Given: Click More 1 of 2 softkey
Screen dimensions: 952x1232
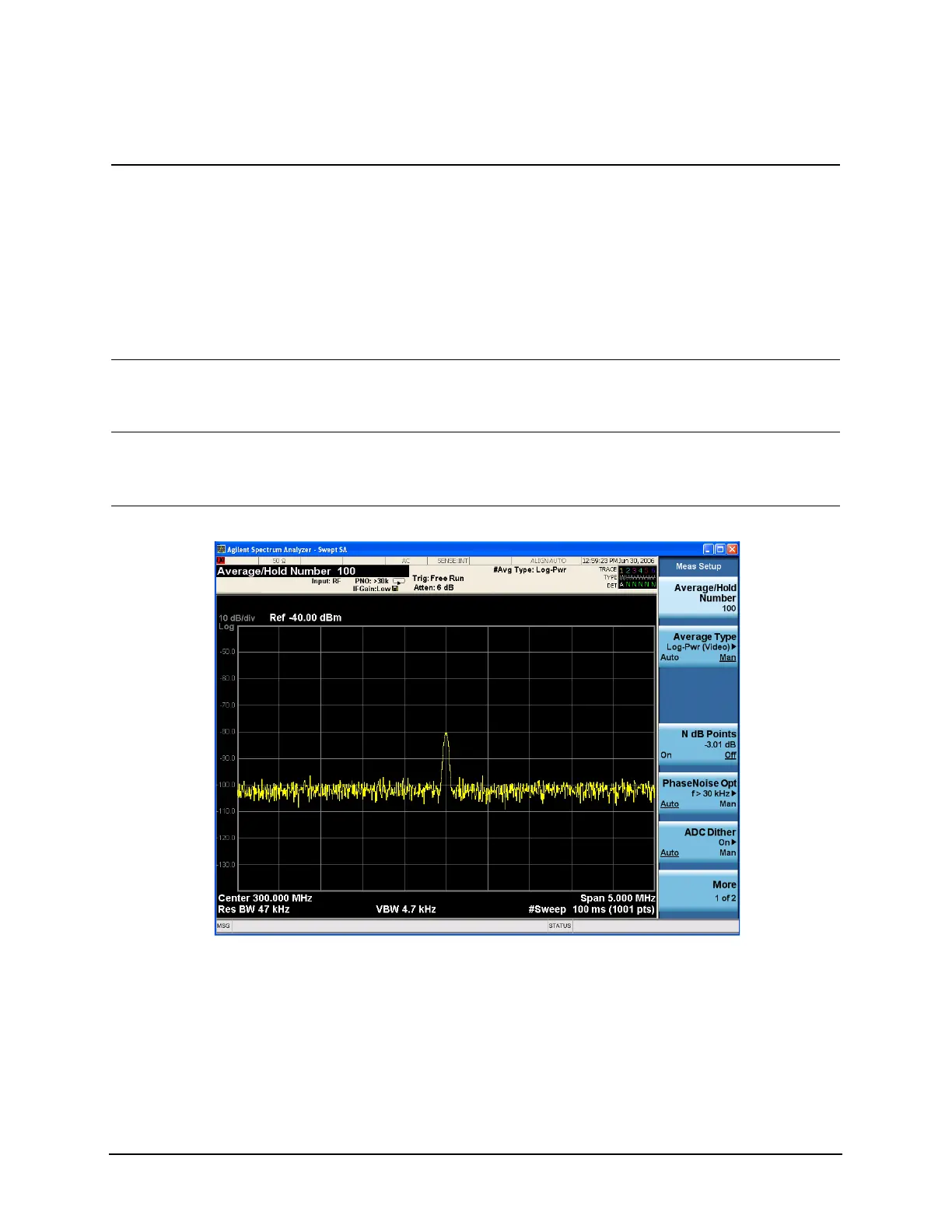Looking at the screenshot, I should tap(698, 891).
